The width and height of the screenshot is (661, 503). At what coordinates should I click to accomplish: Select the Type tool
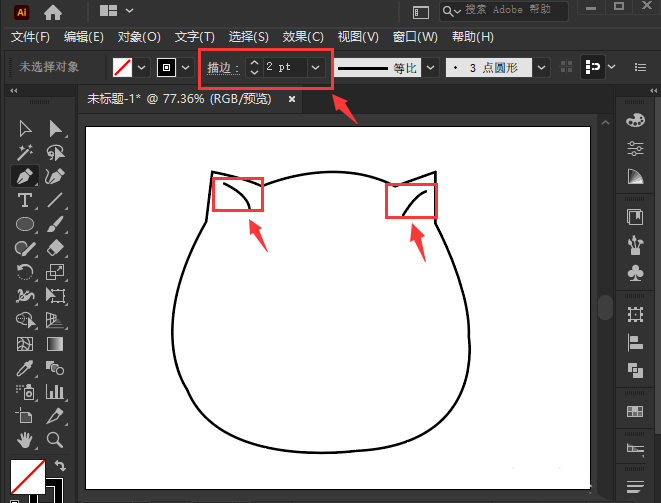(x=25, y=199)
